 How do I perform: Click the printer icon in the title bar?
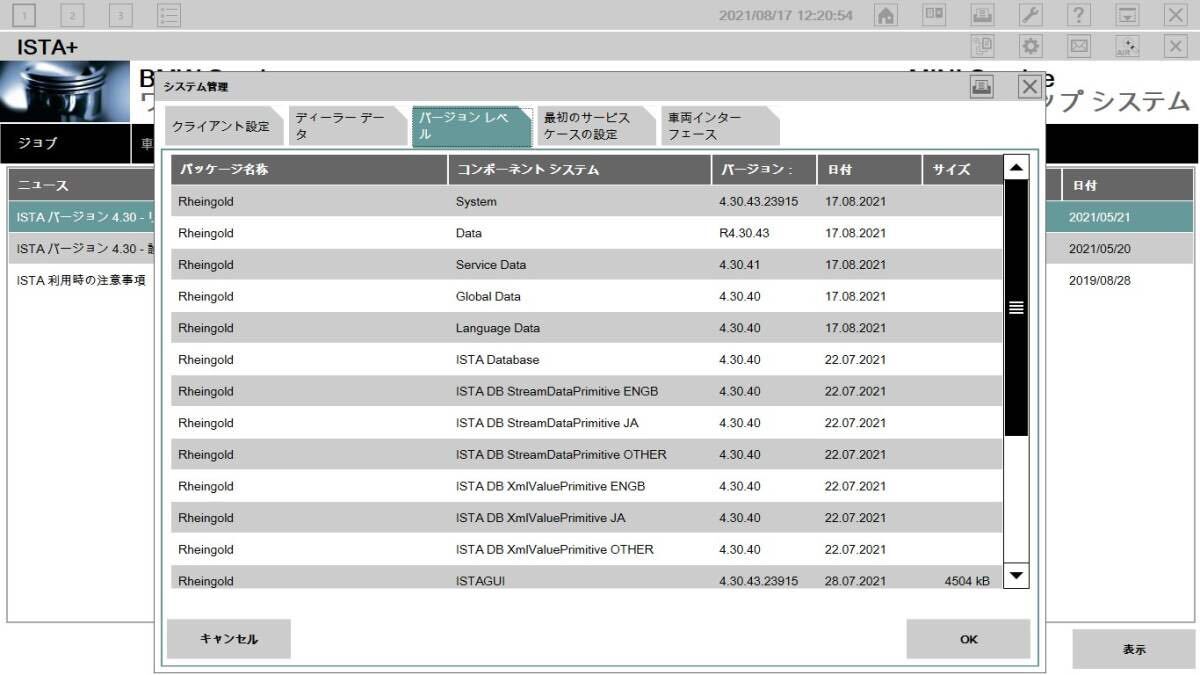[982, 15]
